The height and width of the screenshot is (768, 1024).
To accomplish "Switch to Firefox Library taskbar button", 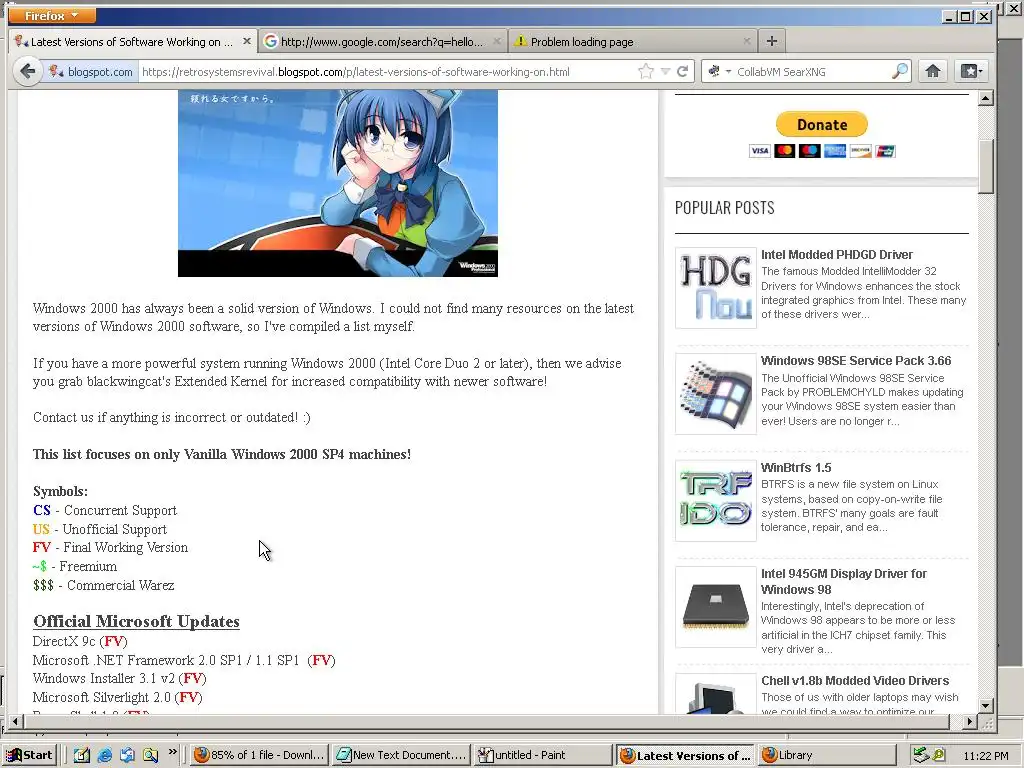I will [825, 755].
